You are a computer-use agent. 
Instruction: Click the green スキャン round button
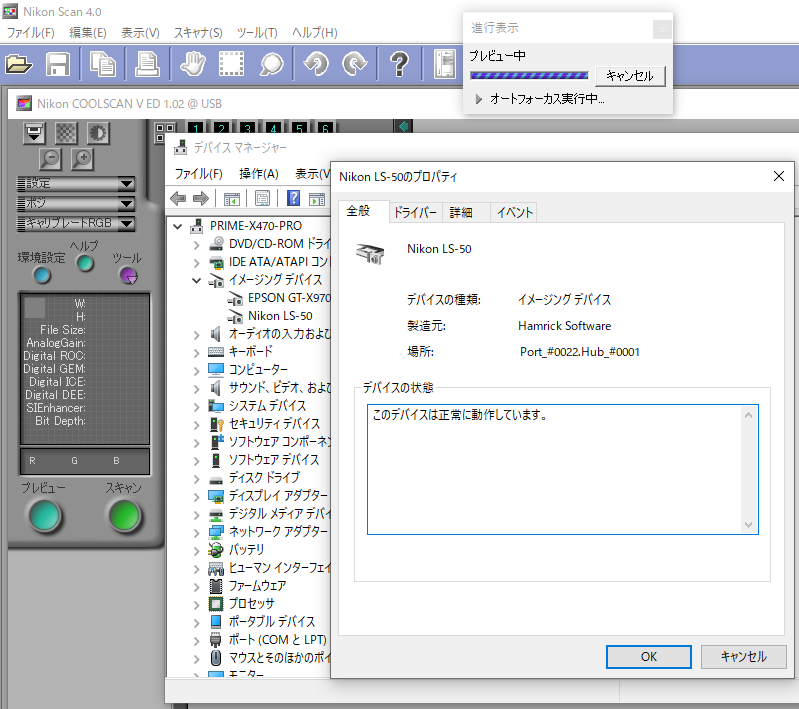(x=124, y=516)
